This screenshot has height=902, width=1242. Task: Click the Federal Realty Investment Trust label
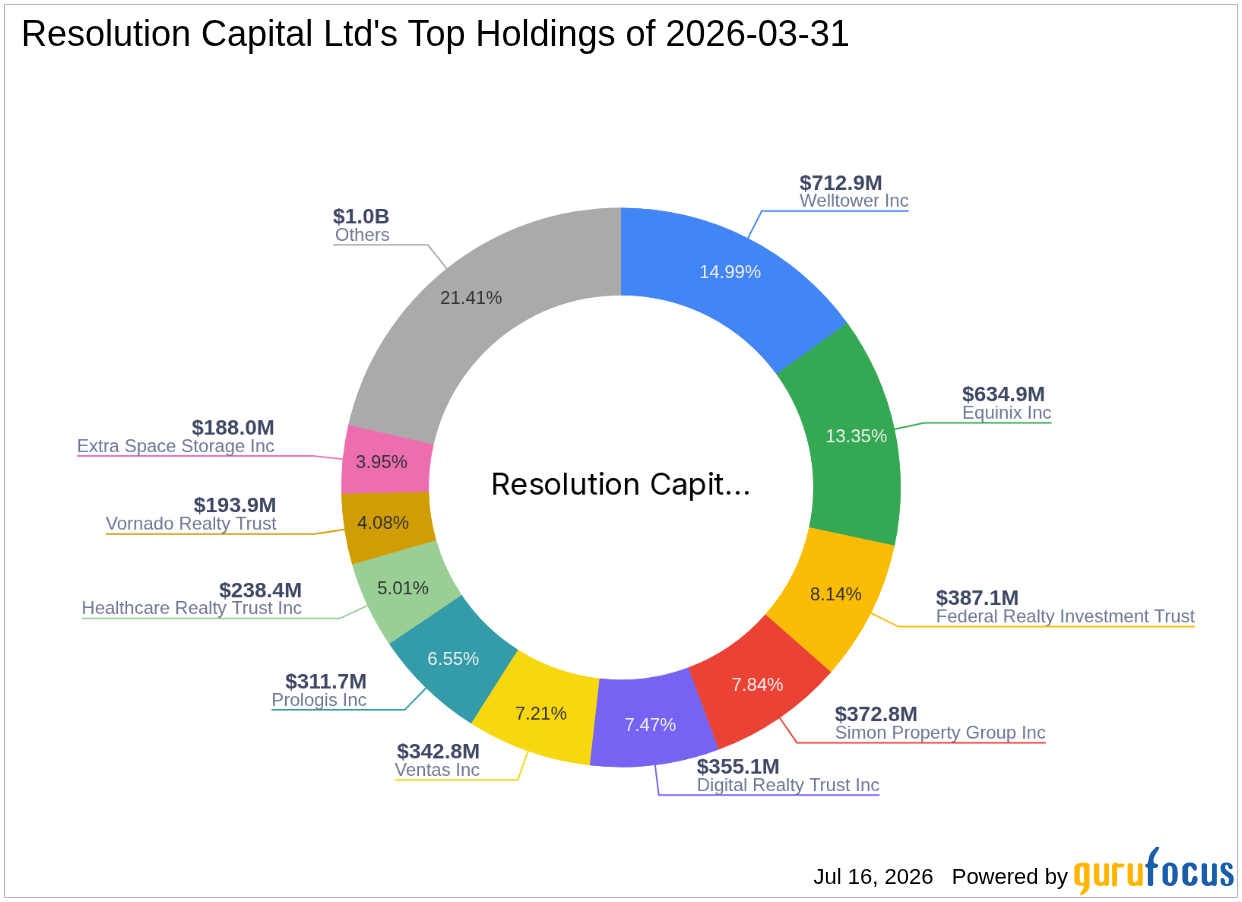[1065, 616]
